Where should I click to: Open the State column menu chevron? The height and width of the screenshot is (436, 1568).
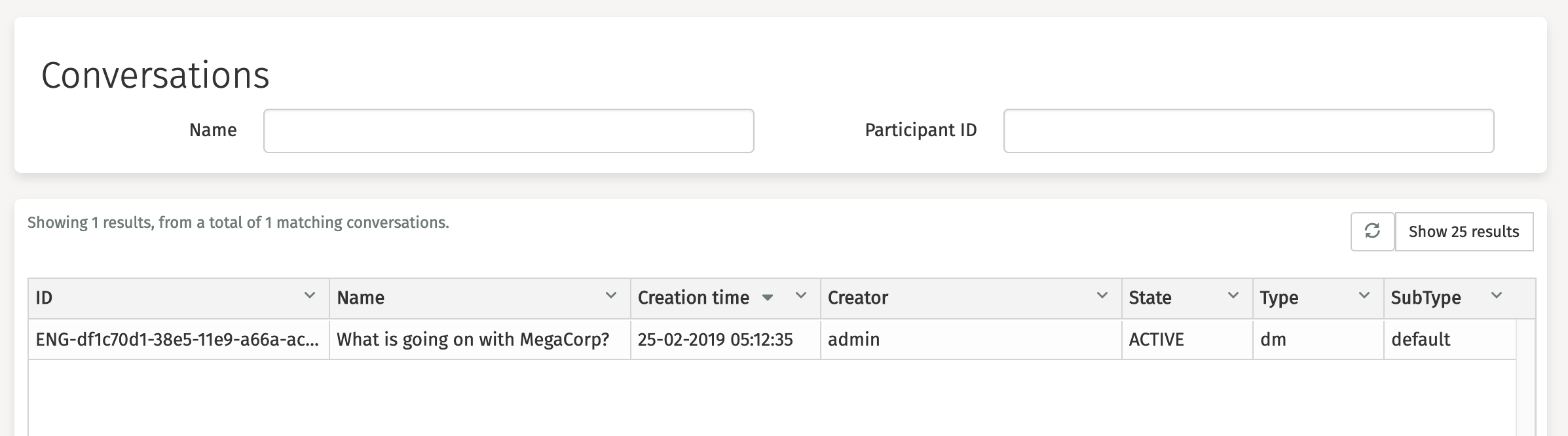pos(1233,296)
